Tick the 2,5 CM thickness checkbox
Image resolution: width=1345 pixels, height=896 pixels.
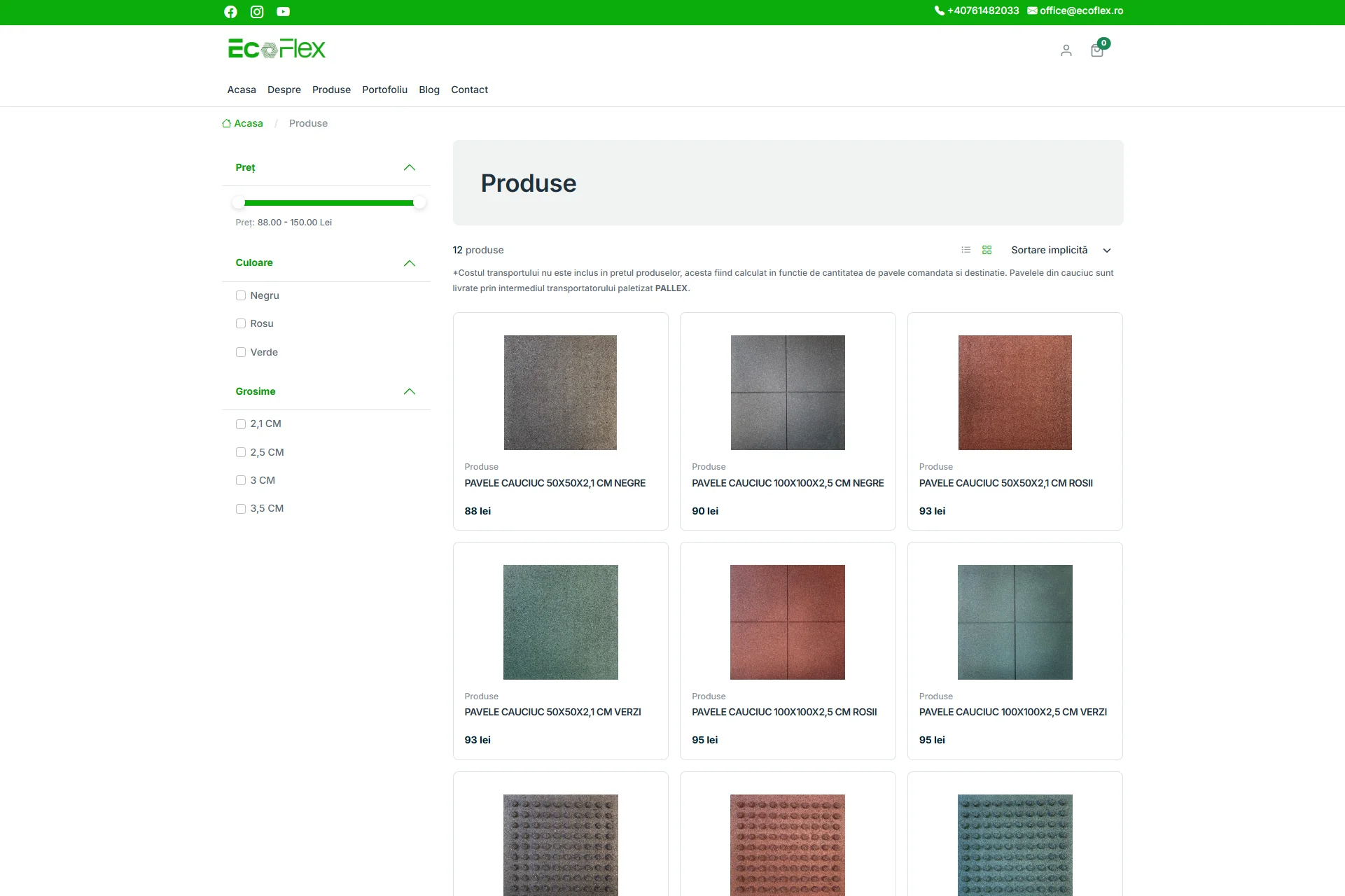click(x=241, y=452)
